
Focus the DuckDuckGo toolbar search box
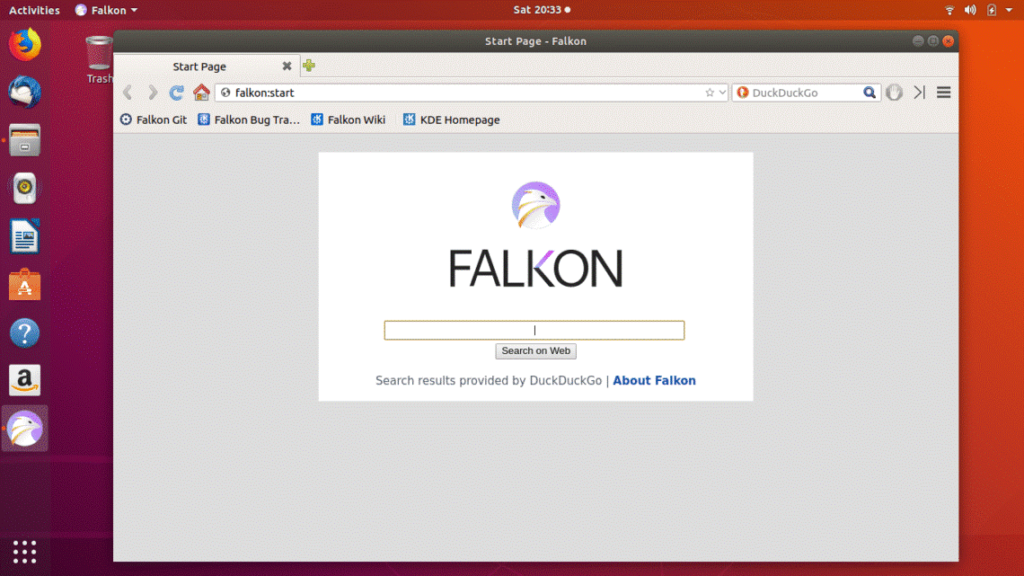pos(806,93)
